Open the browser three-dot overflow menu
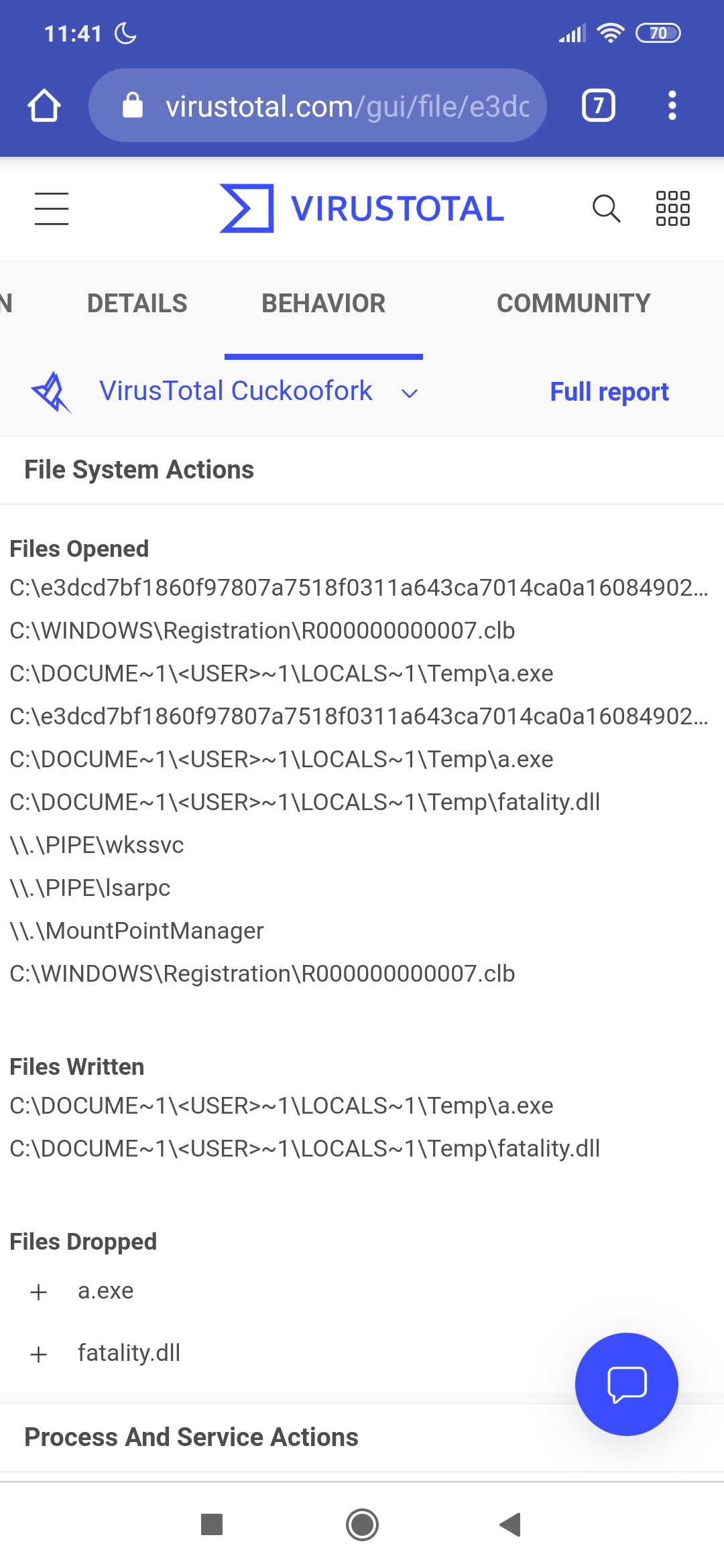The image size is (724, 1568). point(672,106)
